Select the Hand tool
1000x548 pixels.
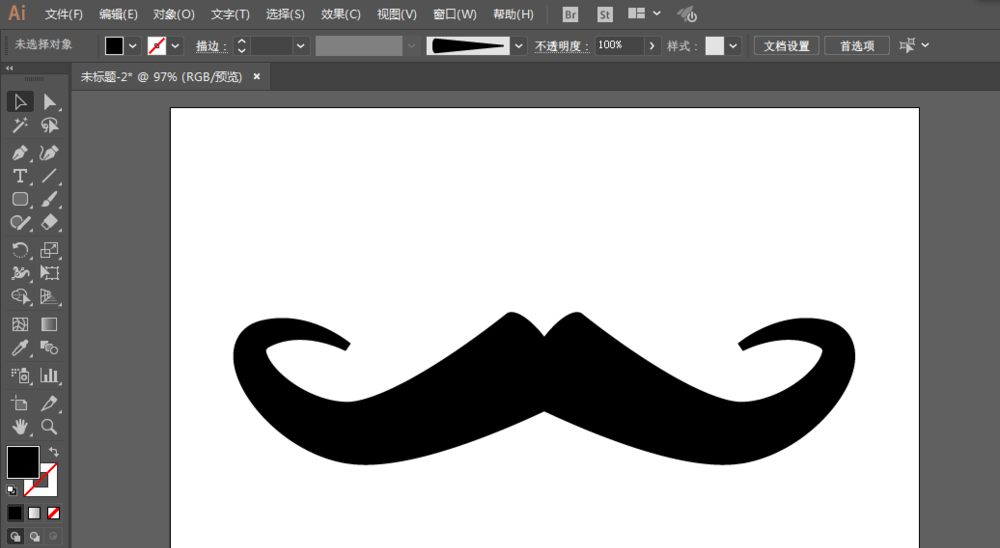point(20,427)
